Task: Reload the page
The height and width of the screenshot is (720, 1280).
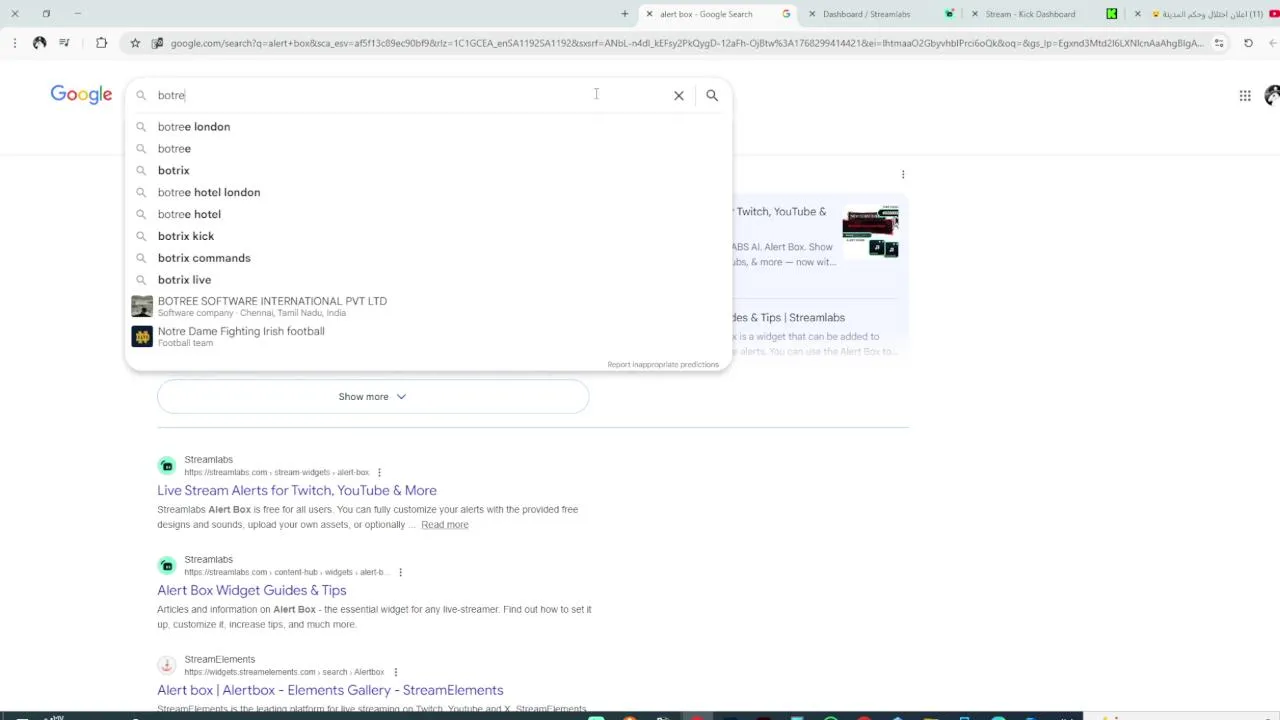Action: 1248,43
